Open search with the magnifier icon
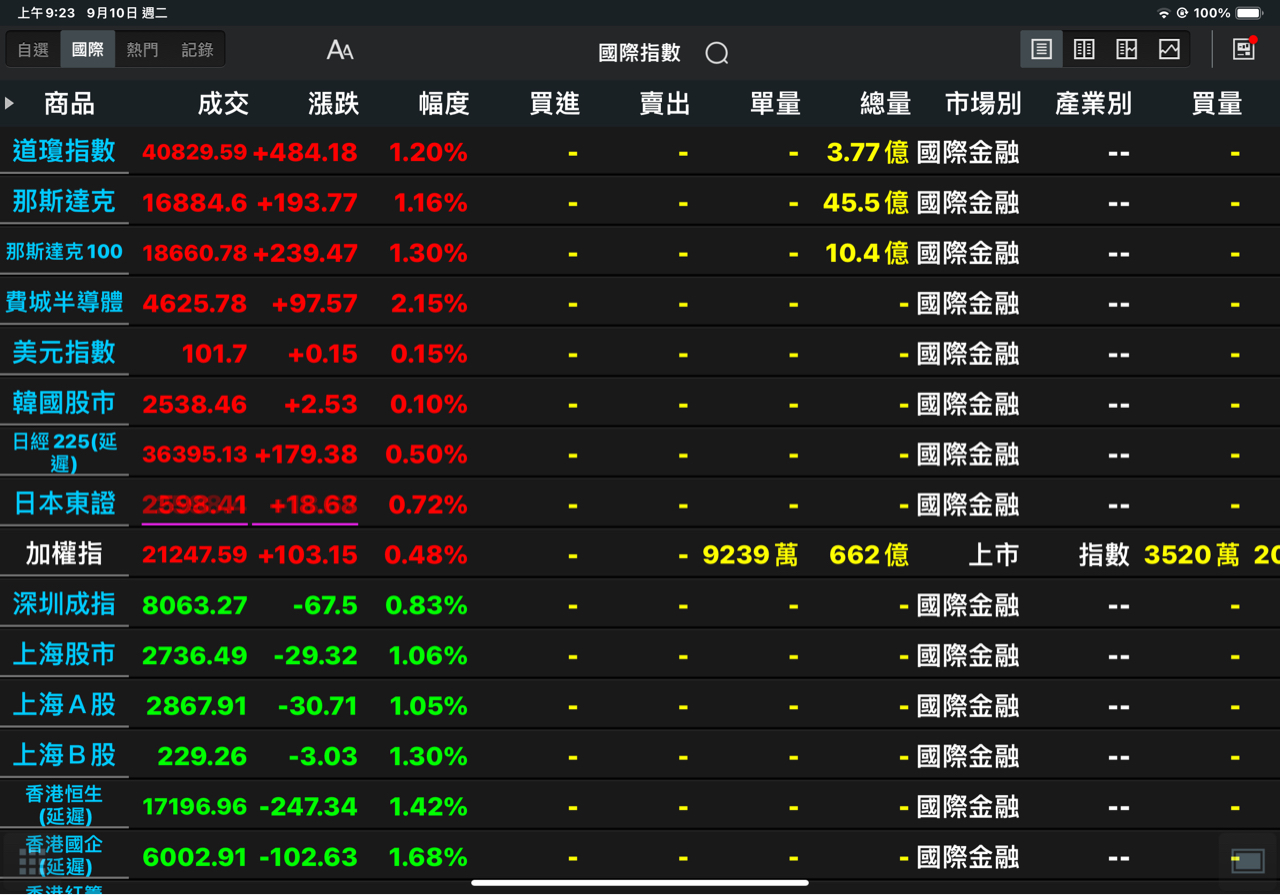1280x895 pixels. coord(717,53)
